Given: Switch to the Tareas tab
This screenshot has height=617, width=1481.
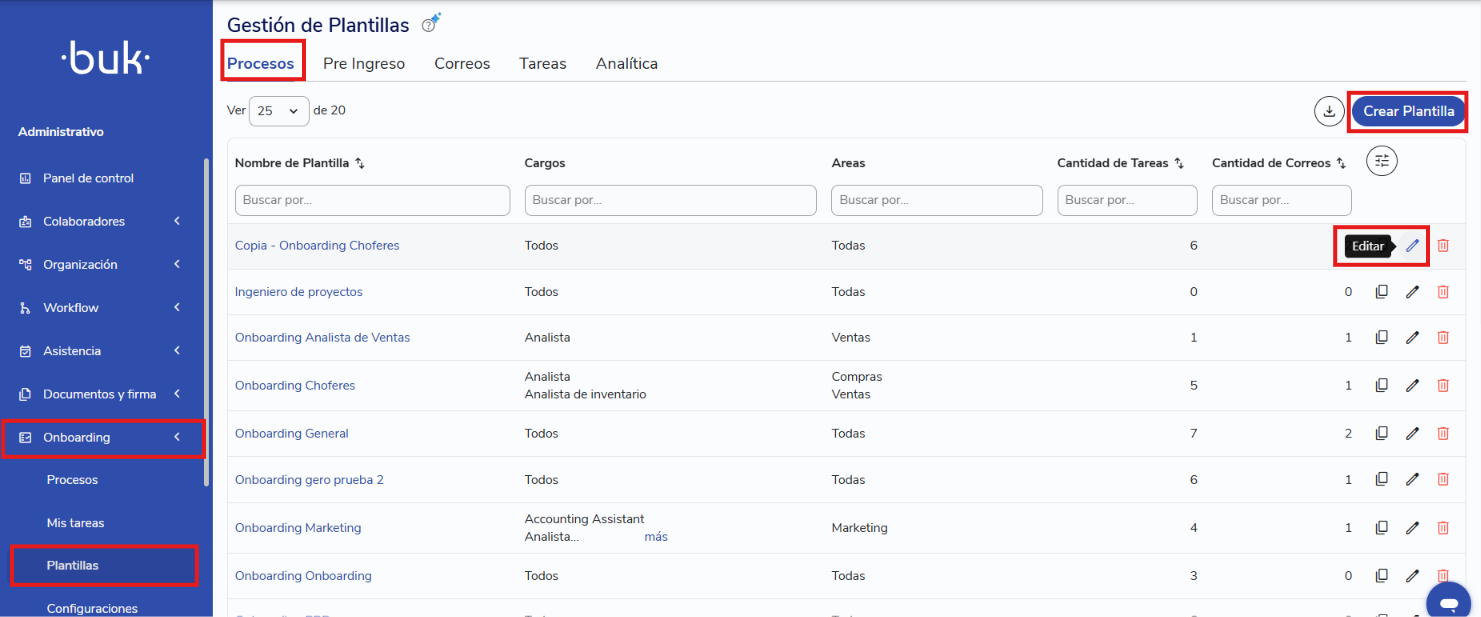Looking at the screenshot, I should 543,63.
